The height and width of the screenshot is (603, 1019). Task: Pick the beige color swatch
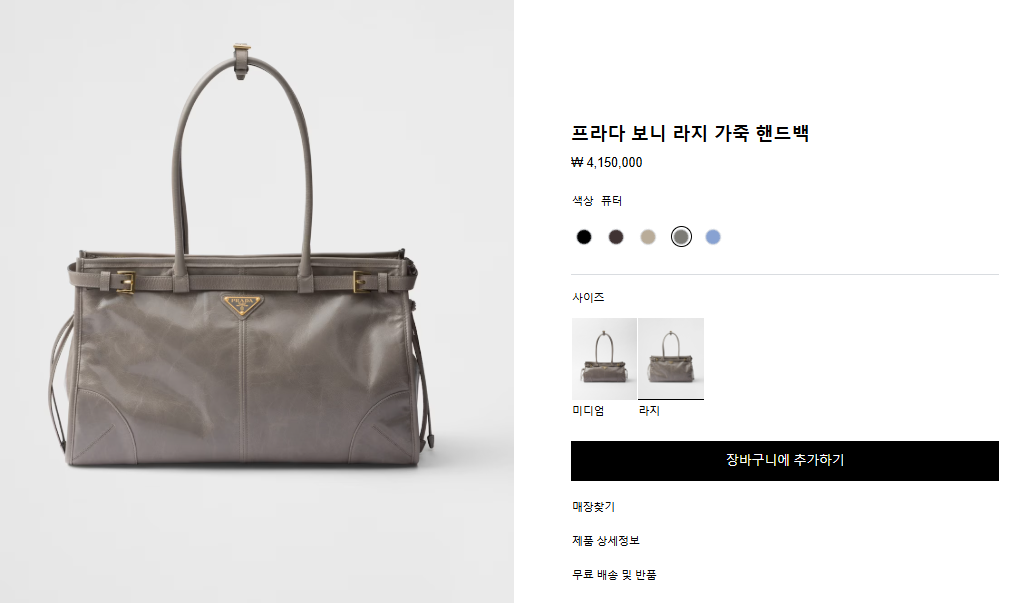pyautogui.click(x=648, y=237)
